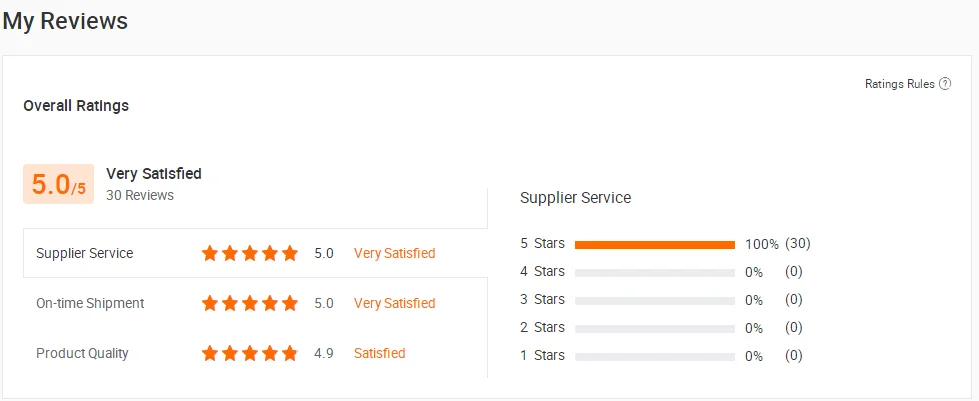Click the Supplier Service star rating icons
The height and width of the screenshot is (401, 979).
250,253
